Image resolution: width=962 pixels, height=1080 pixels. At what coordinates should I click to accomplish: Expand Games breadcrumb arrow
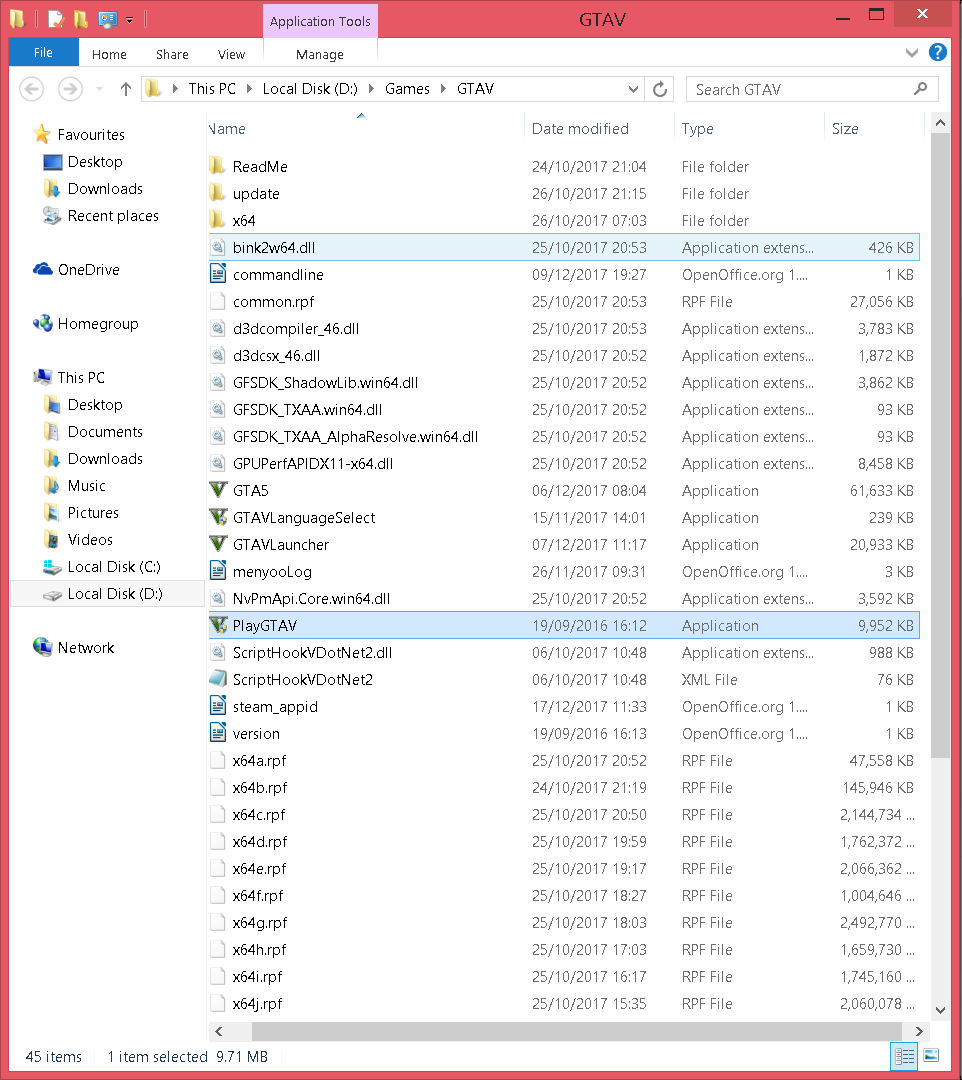tap(443, 89)
